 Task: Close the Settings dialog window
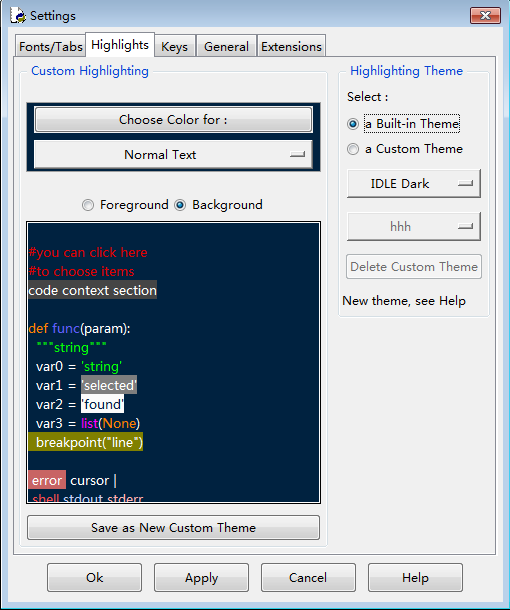pos(485,16)
